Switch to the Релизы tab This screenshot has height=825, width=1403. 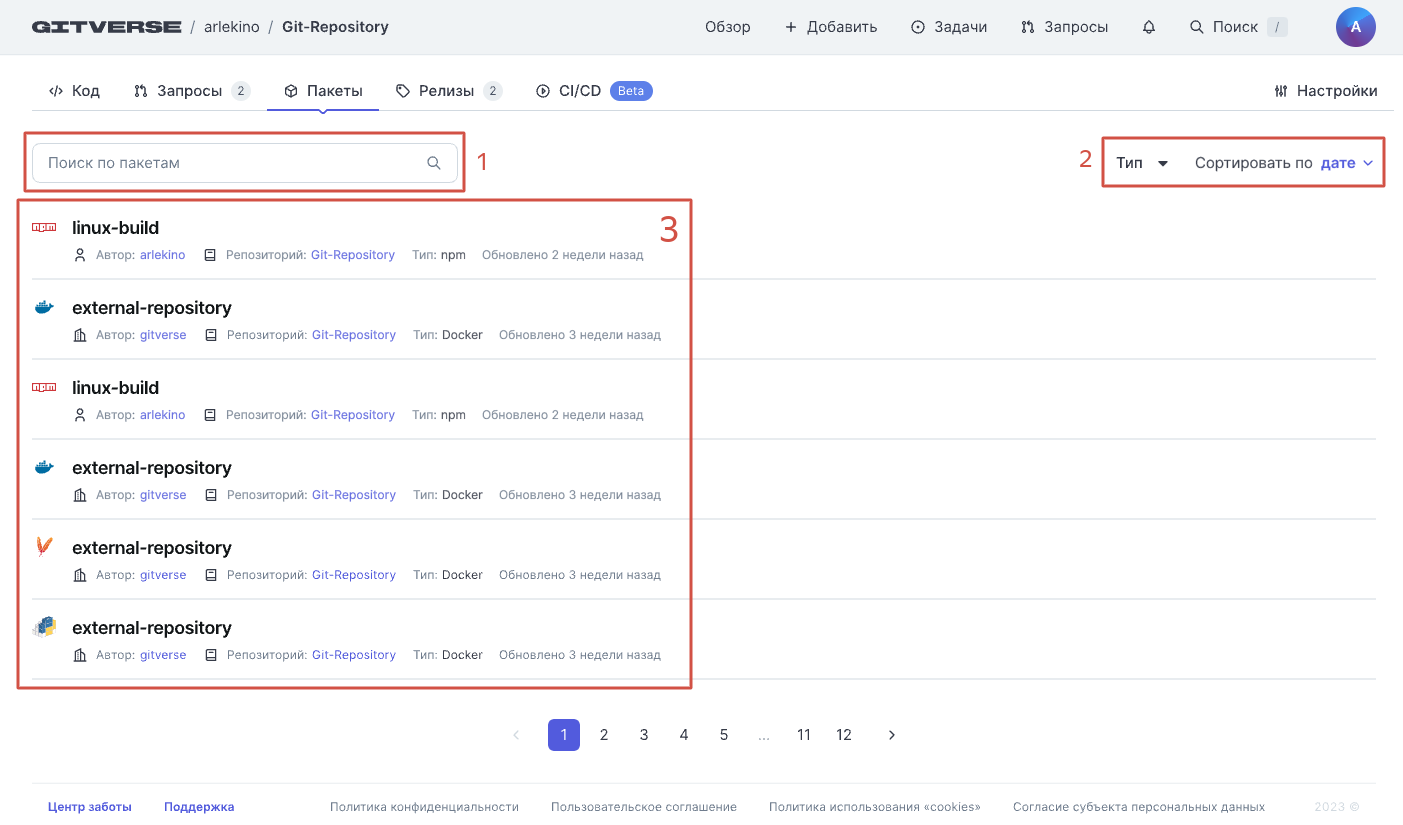pyautogui.click(x=449, y=91)
